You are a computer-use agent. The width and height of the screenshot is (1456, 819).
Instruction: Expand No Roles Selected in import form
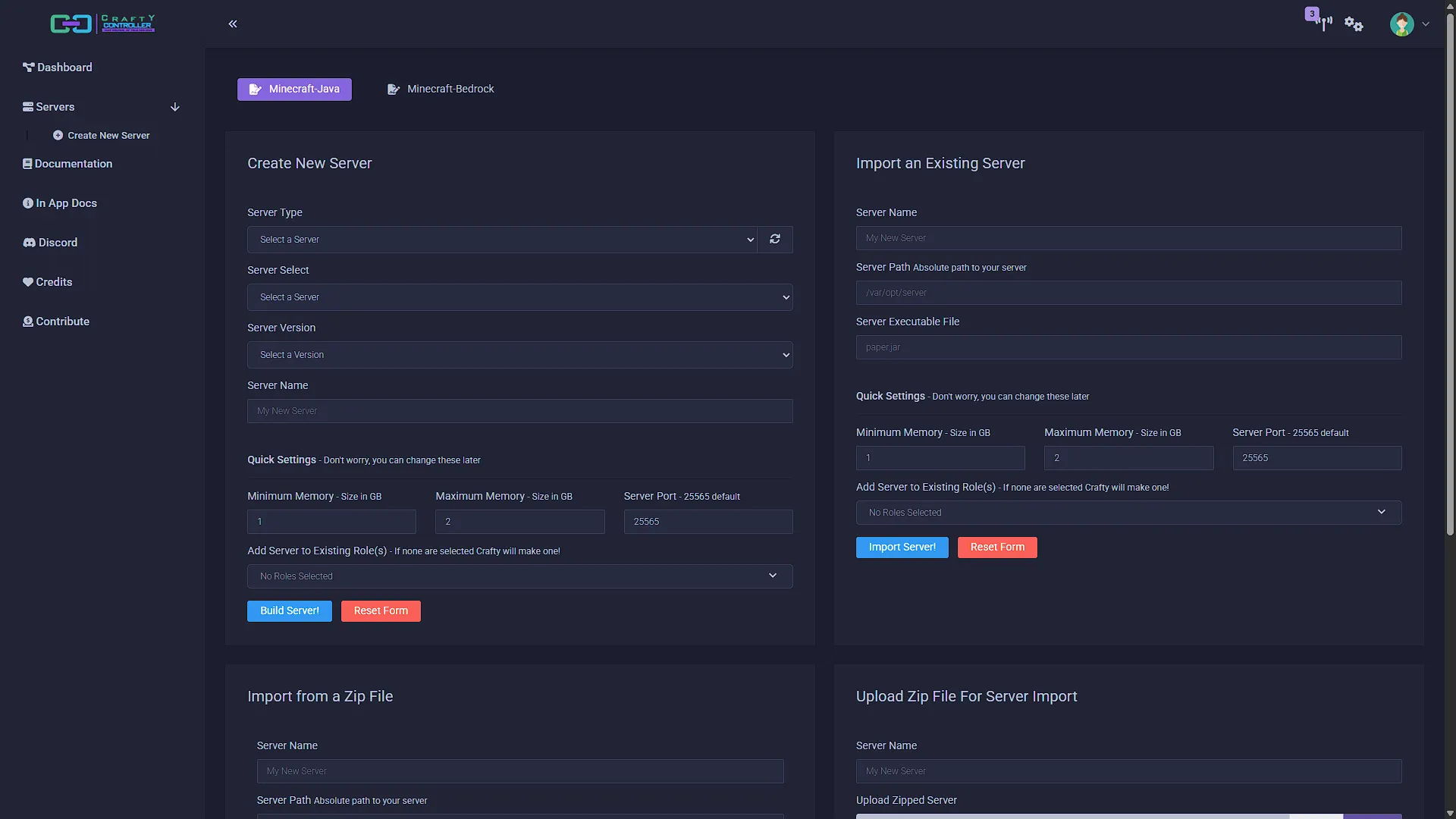coord(1128,513)
